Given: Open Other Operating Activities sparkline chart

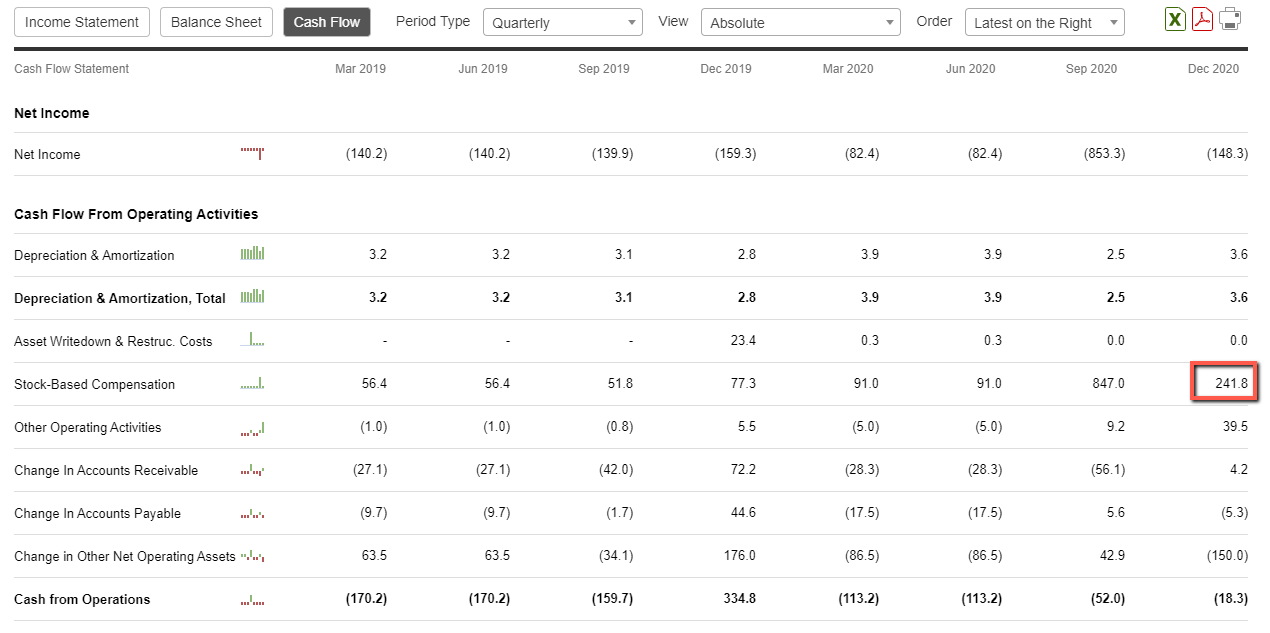Looking at the screenshot, I should [252, 427].
